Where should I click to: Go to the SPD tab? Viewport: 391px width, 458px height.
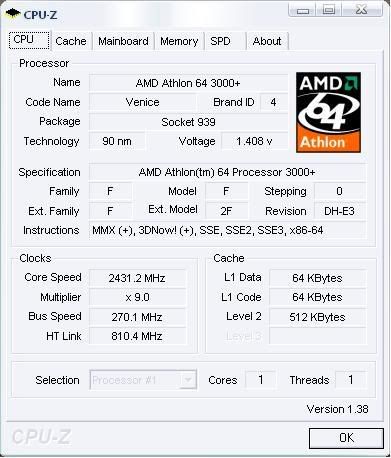click(220, 41)
